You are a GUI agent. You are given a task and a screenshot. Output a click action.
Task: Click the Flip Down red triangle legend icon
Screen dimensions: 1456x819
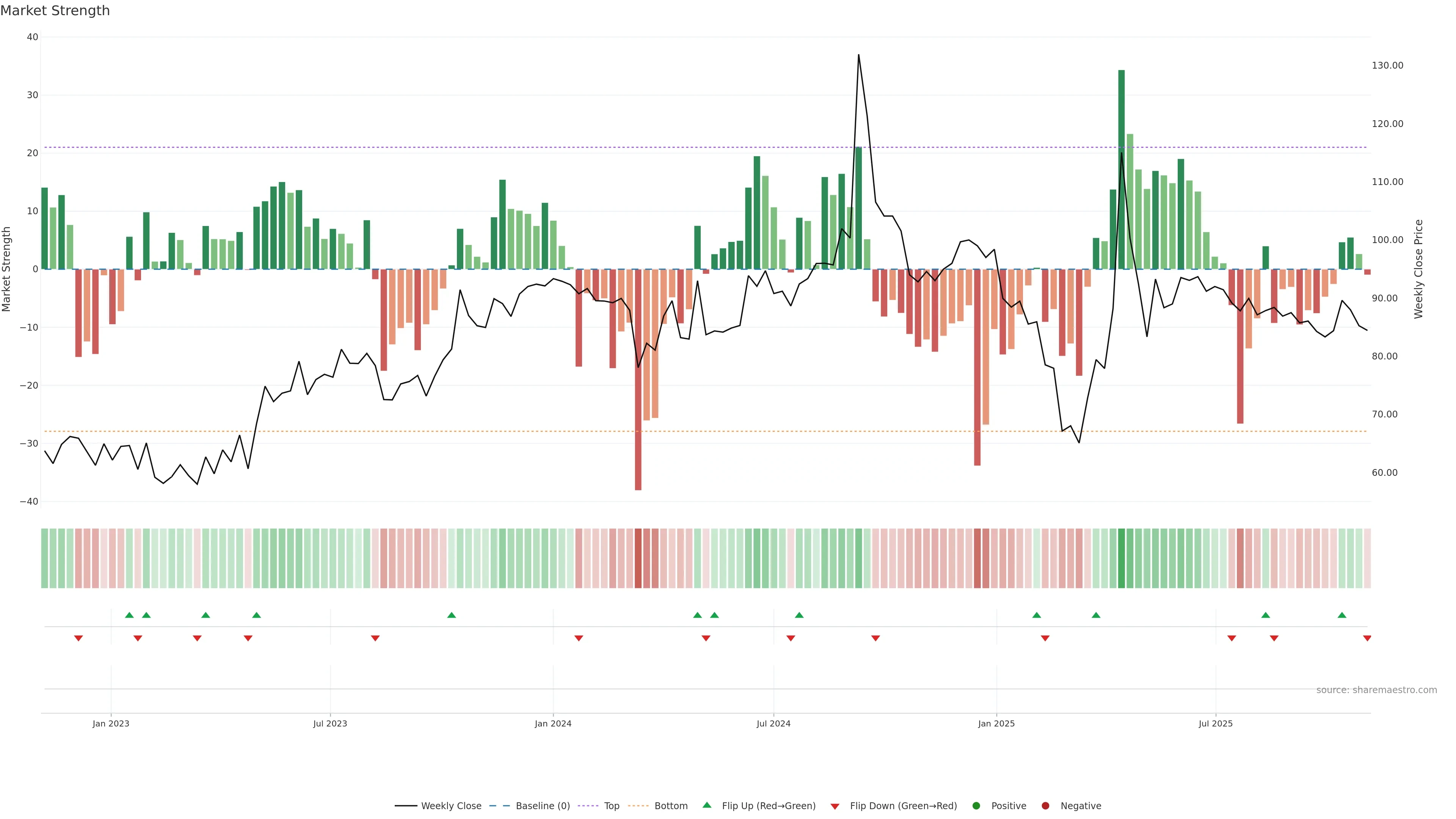[x=835, y=806]
